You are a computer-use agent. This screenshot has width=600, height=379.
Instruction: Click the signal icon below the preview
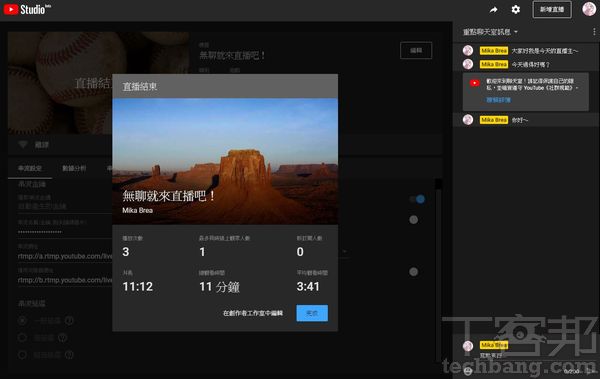23,145
